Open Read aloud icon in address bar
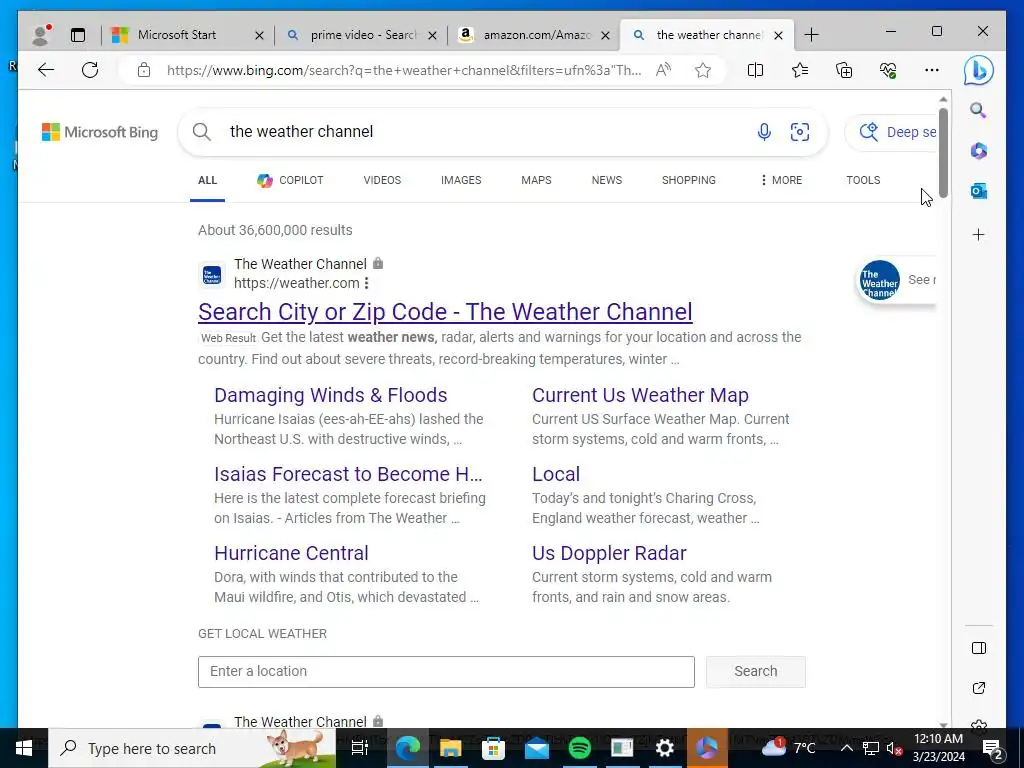The height and width of the screenshot is (768, 1024). (664, 70)
